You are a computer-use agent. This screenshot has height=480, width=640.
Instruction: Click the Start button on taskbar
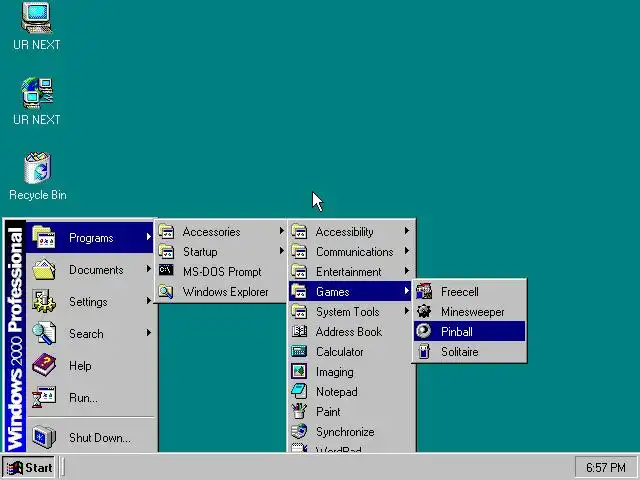29,467
